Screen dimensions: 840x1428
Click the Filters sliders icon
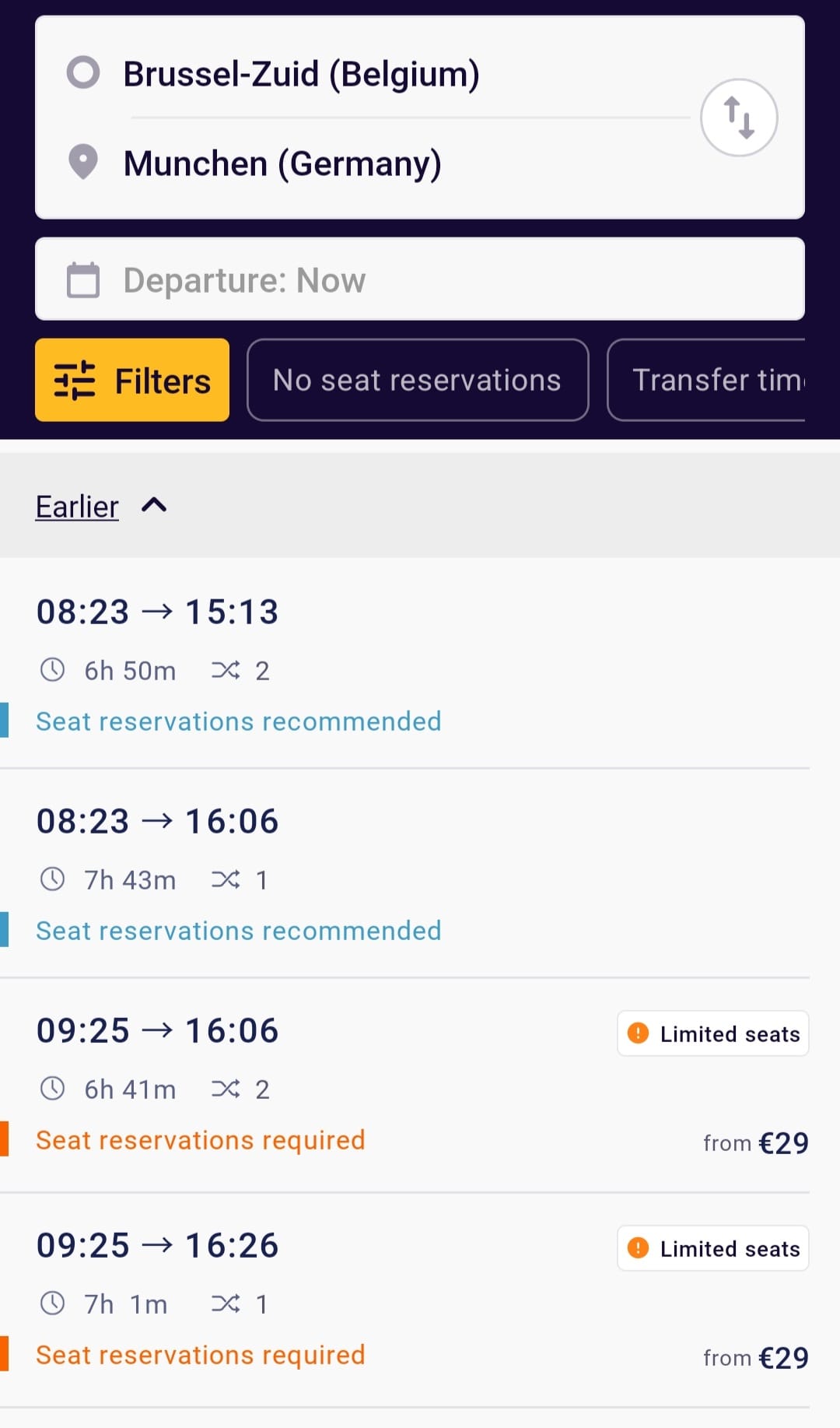coord(75,381)
